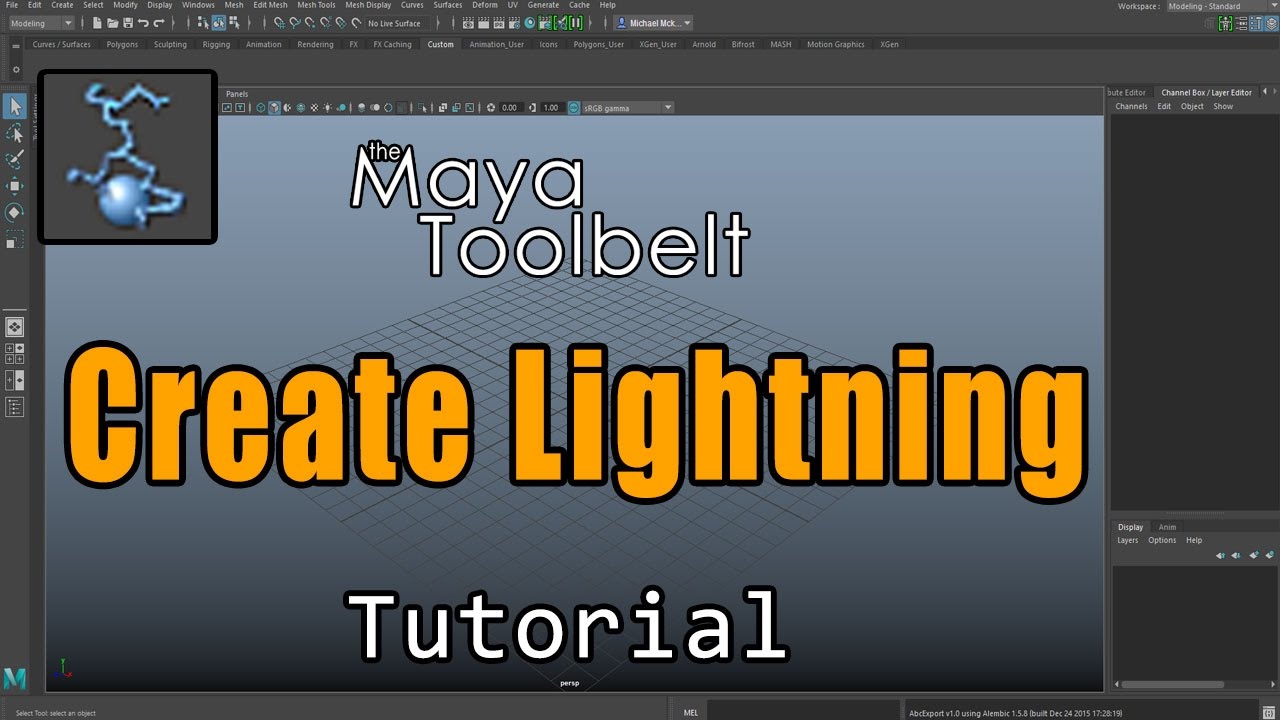Switch to the MASH shelf tab
1280x720 pixels.
[x=780, y=45]
